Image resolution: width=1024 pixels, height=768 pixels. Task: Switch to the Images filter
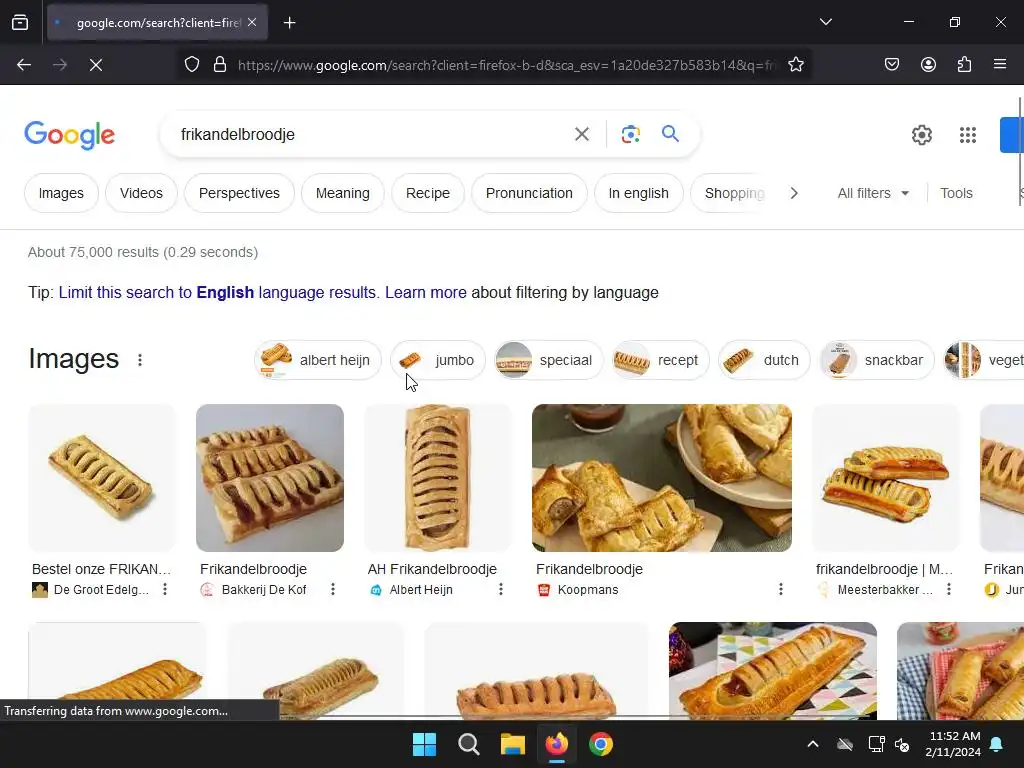coord(61,193)
